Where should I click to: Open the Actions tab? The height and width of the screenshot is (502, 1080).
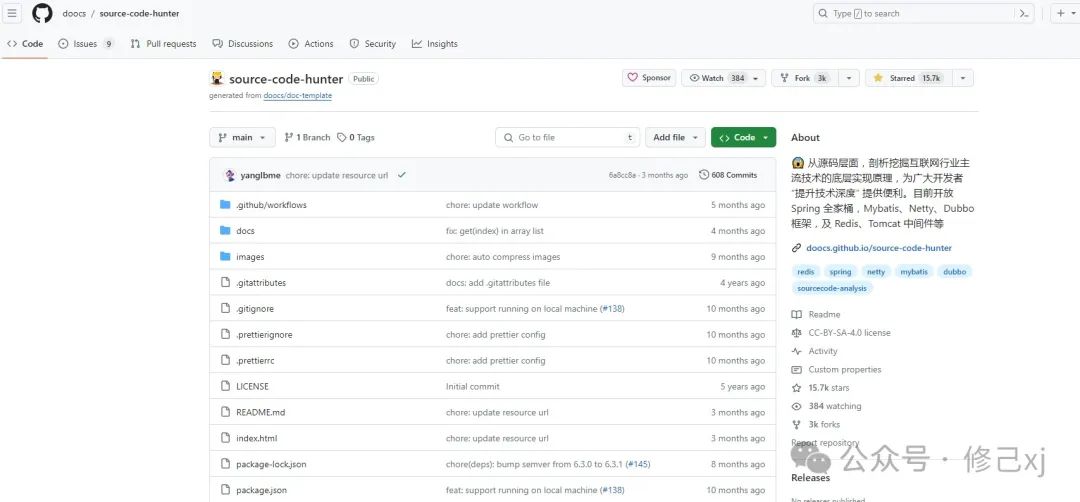point(311,43)
